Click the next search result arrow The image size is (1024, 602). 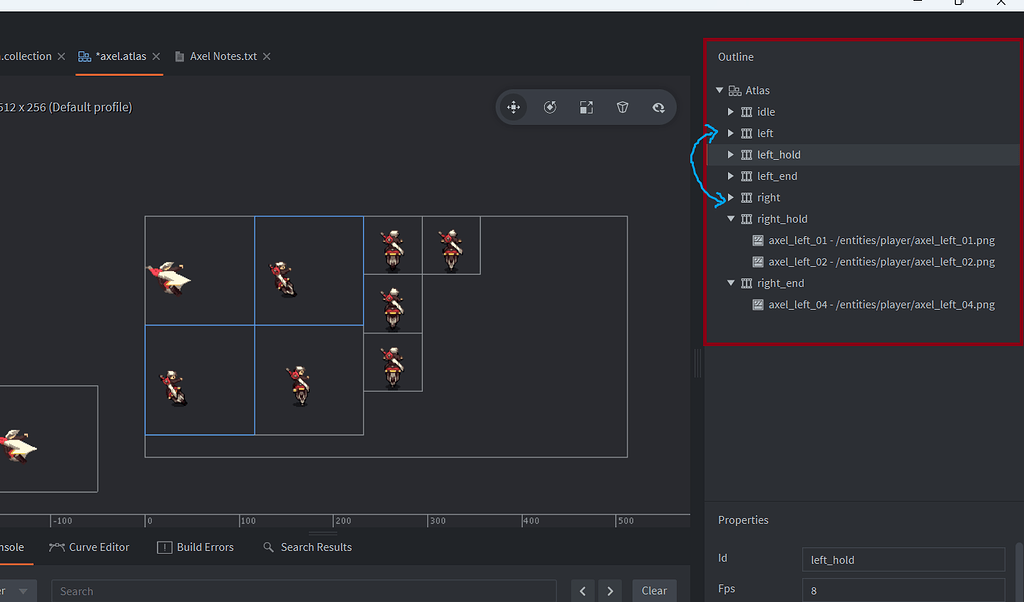pyautogui.click(x=610, y=591)
